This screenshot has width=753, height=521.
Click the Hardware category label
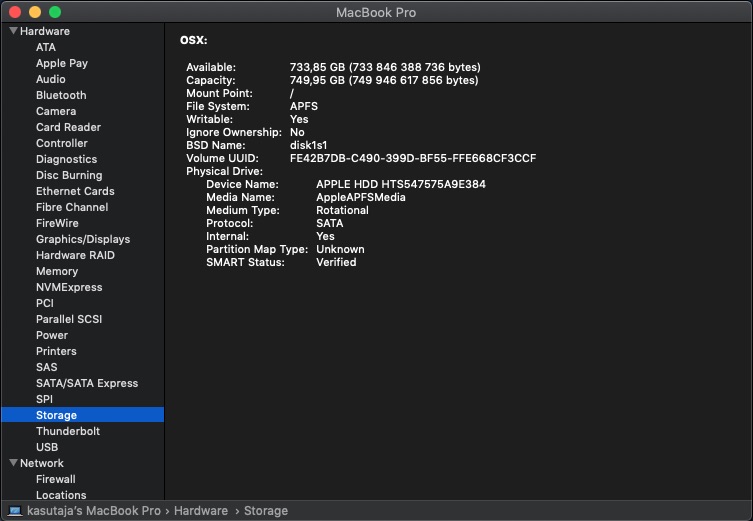45,31
